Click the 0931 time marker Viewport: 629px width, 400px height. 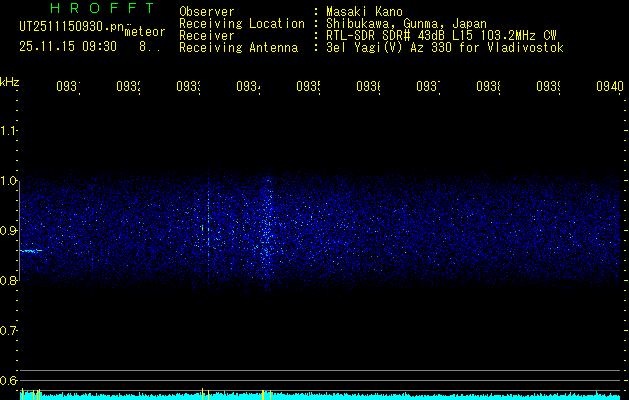point(68,87)
